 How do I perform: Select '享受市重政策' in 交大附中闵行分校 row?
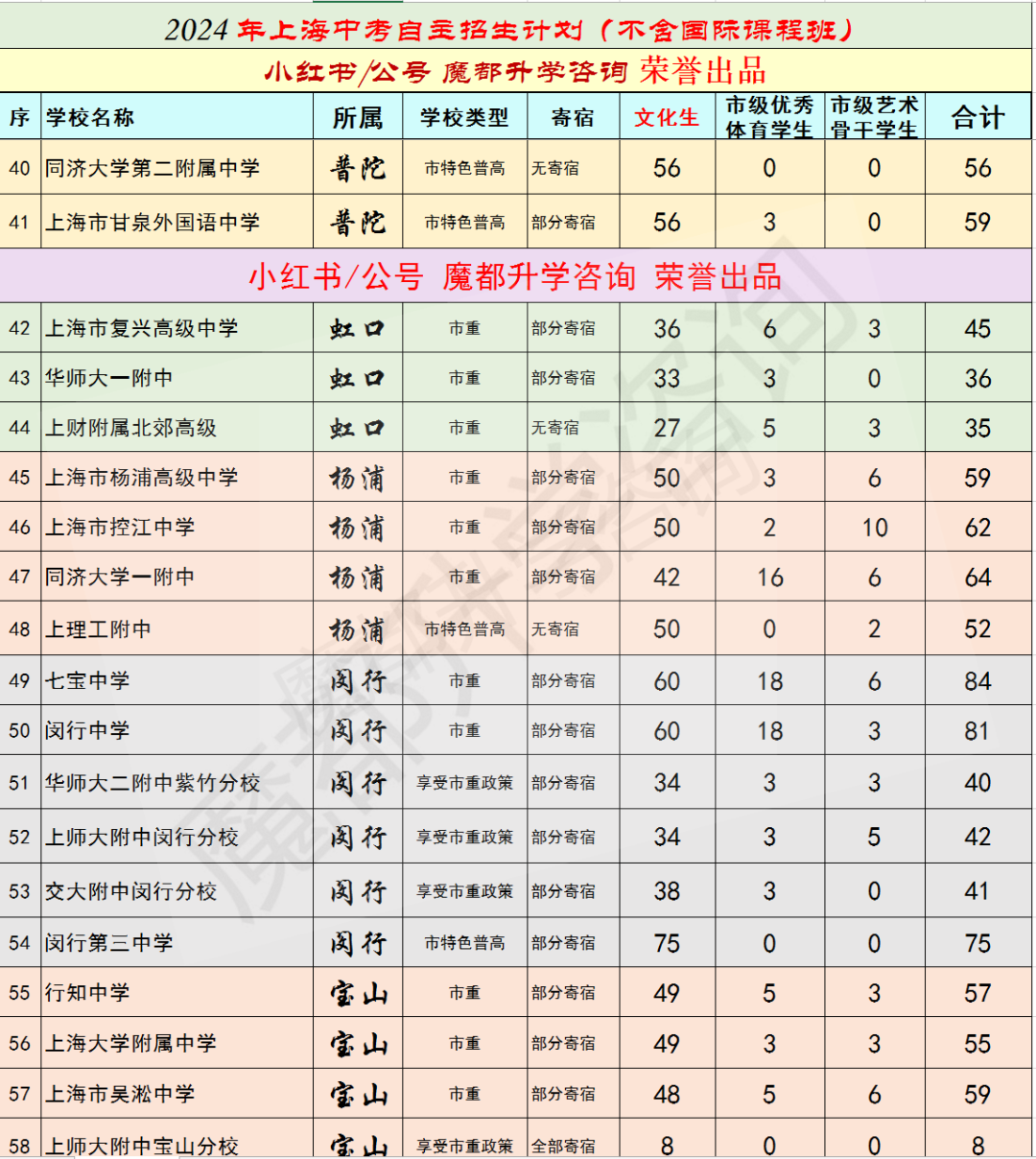point(464,891)
